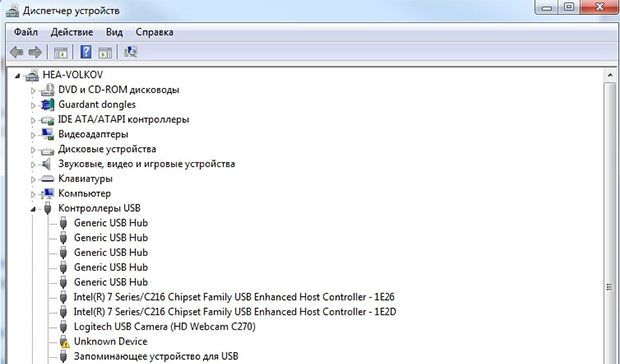Click Scan for hardware changes icon
Image resolution: width=620 pixels, height=364 pixels.
click(130, 52)
